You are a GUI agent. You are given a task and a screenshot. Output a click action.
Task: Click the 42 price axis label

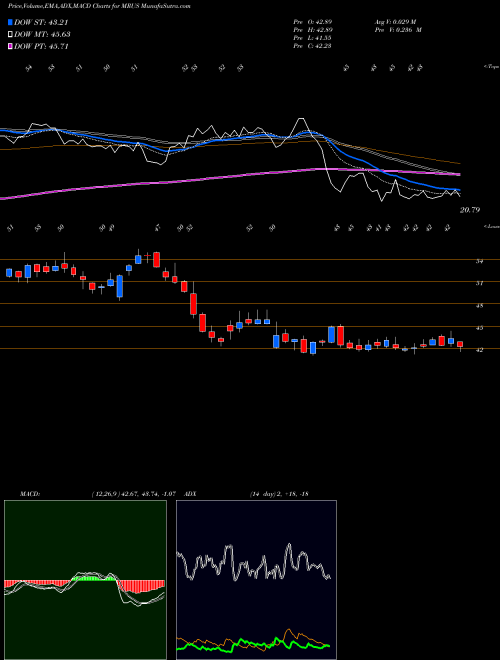[479, 349]
